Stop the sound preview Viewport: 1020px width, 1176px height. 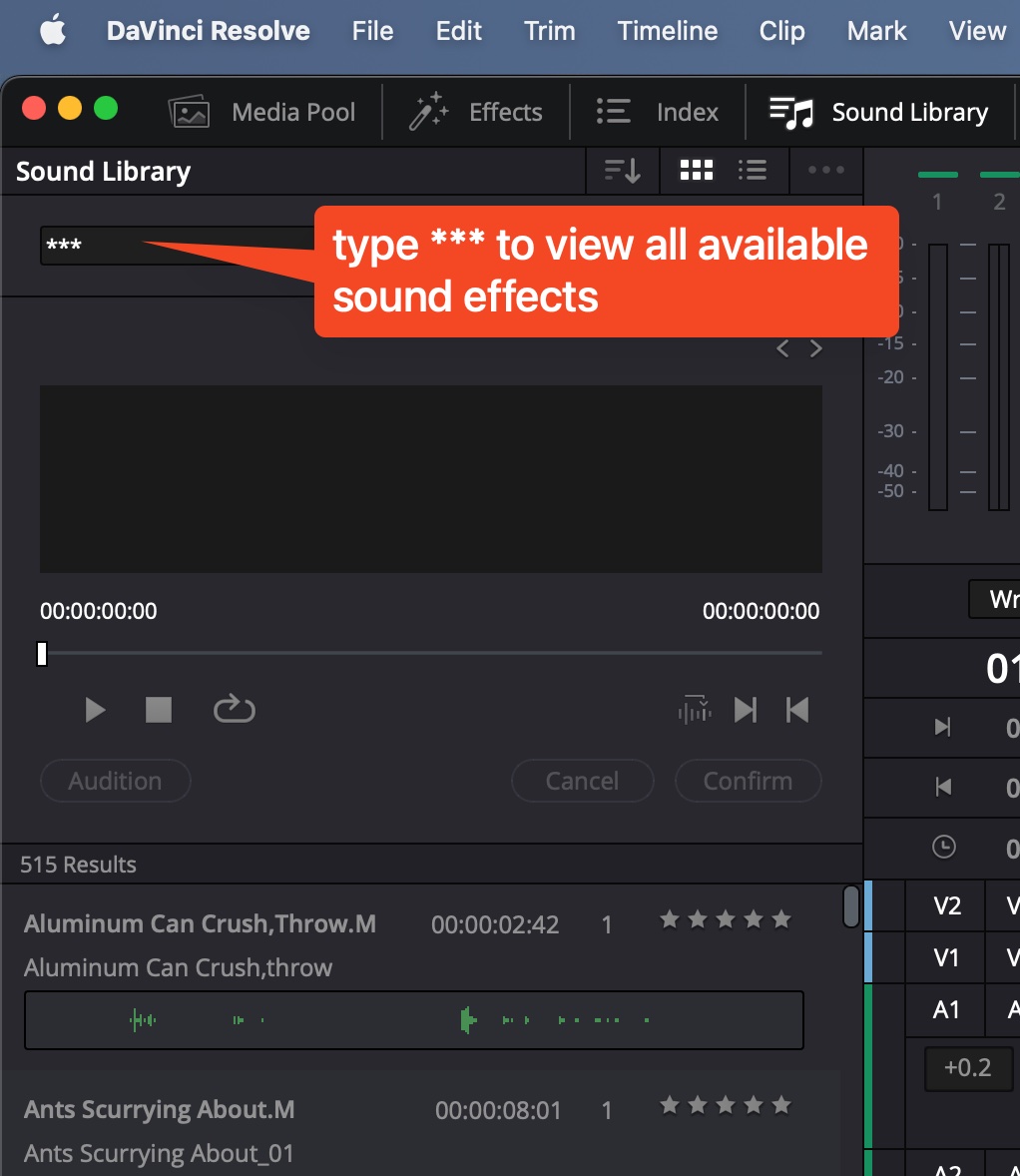point(159,710)
